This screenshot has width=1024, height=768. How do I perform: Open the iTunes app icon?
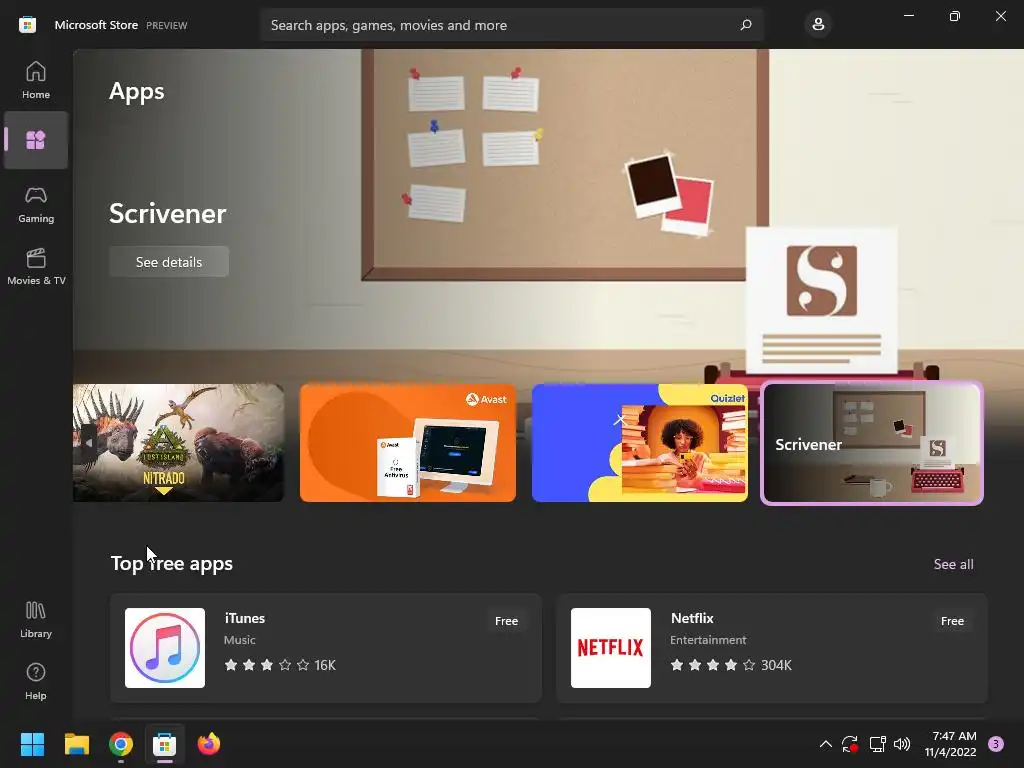165,648
